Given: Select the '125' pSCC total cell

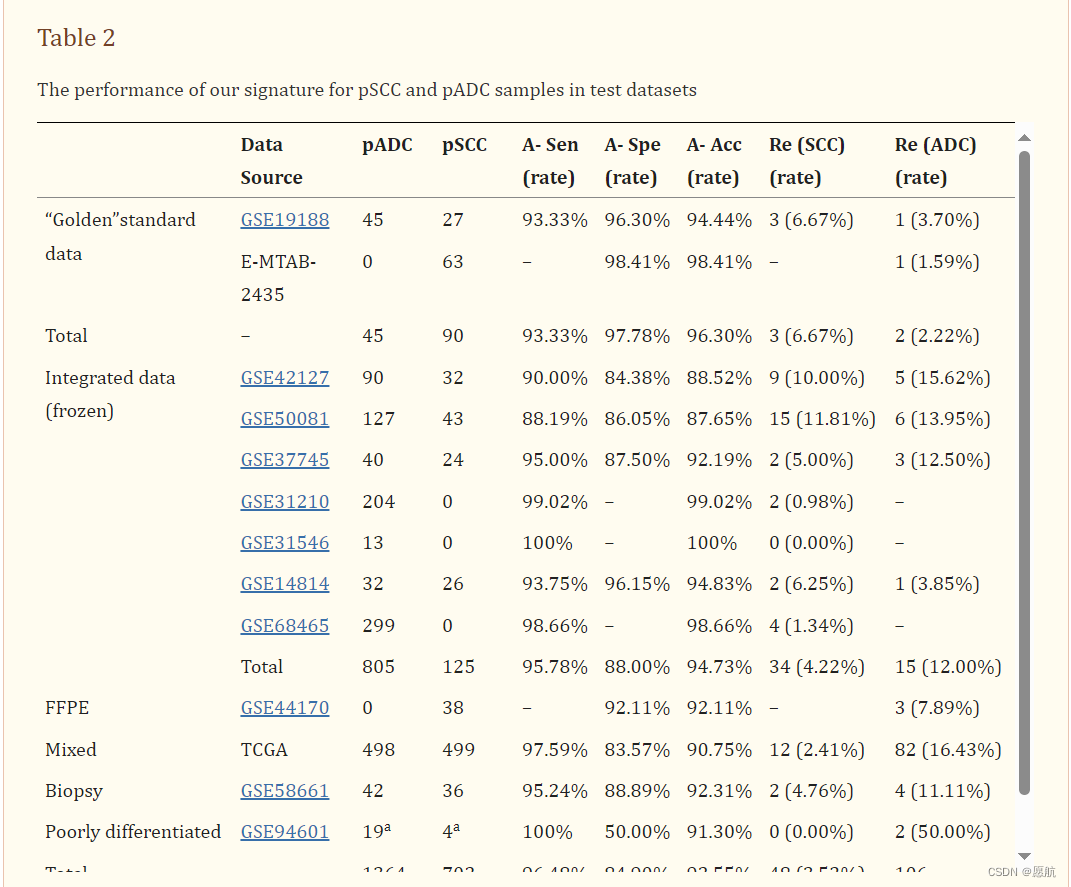Looking at the screenshot, I should 458,666.
